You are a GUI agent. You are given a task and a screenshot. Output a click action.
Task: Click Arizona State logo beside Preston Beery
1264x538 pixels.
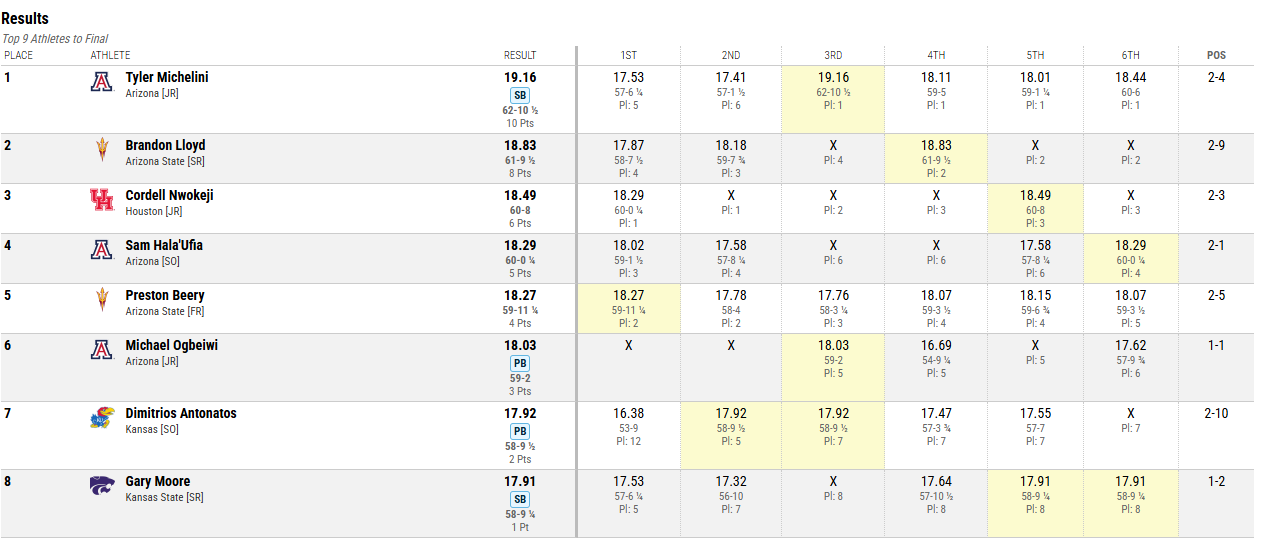pos(102,301)
